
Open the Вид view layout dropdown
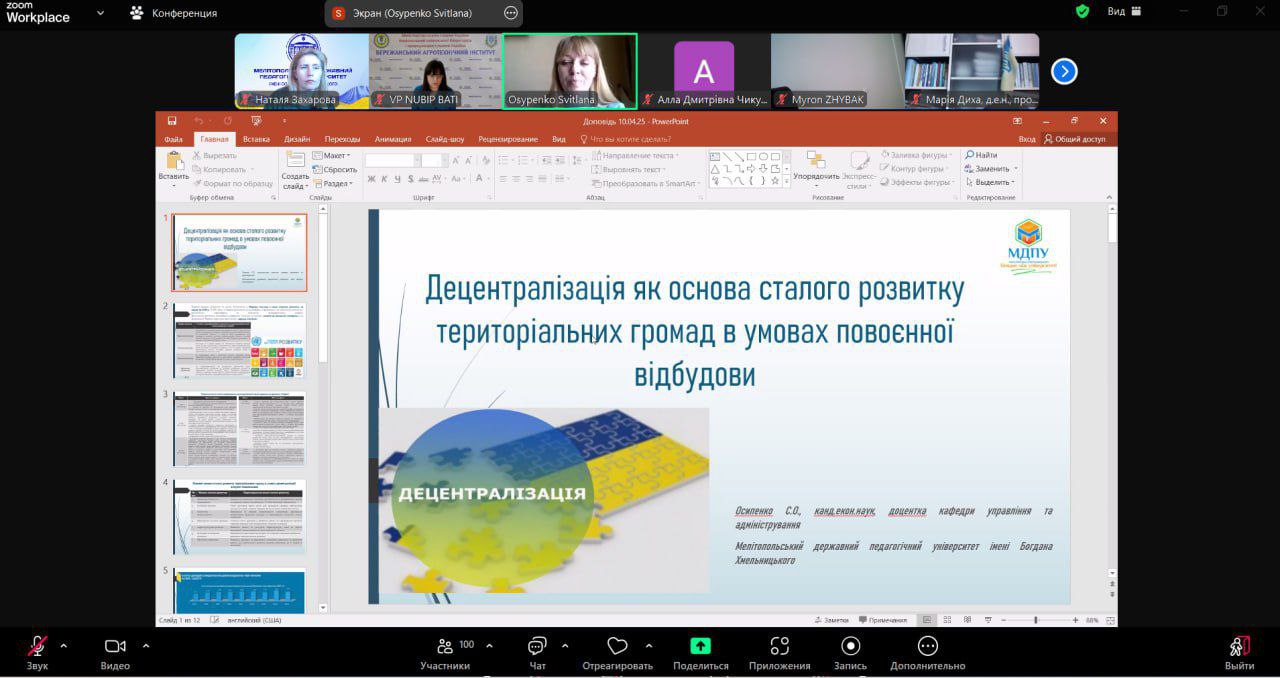(x=1126, y=12)
